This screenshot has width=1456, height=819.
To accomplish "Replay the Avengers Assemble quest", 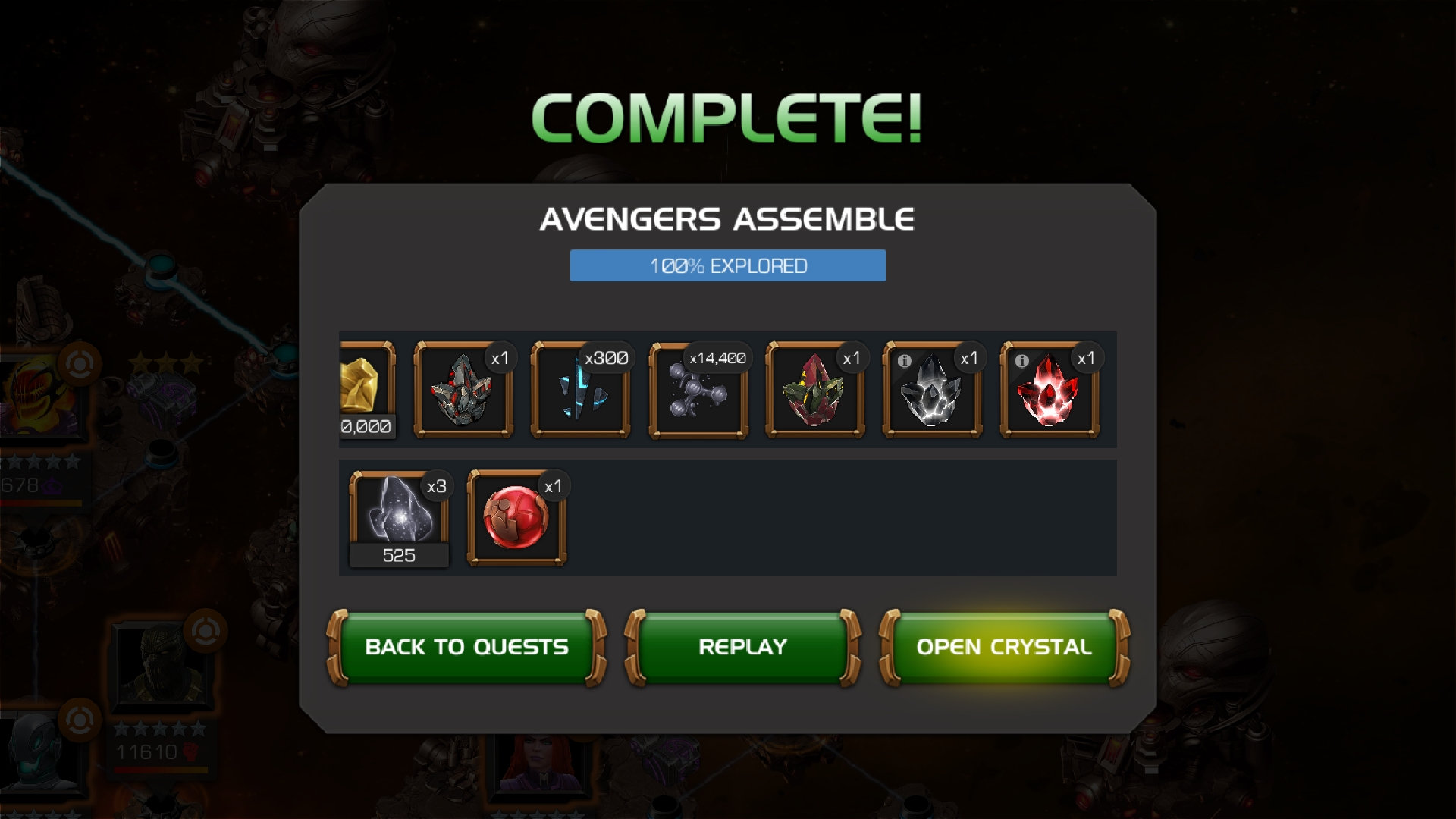I will pyautogui.click(x=742, y=647).
